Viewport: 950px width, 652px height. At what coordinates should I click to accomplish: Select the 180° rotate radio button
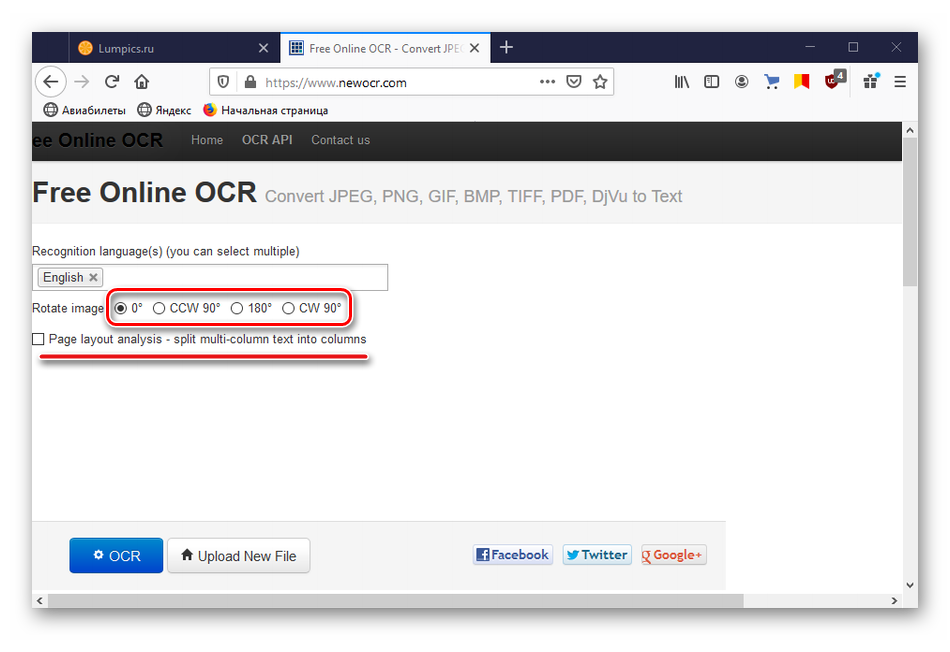[237, 309]
